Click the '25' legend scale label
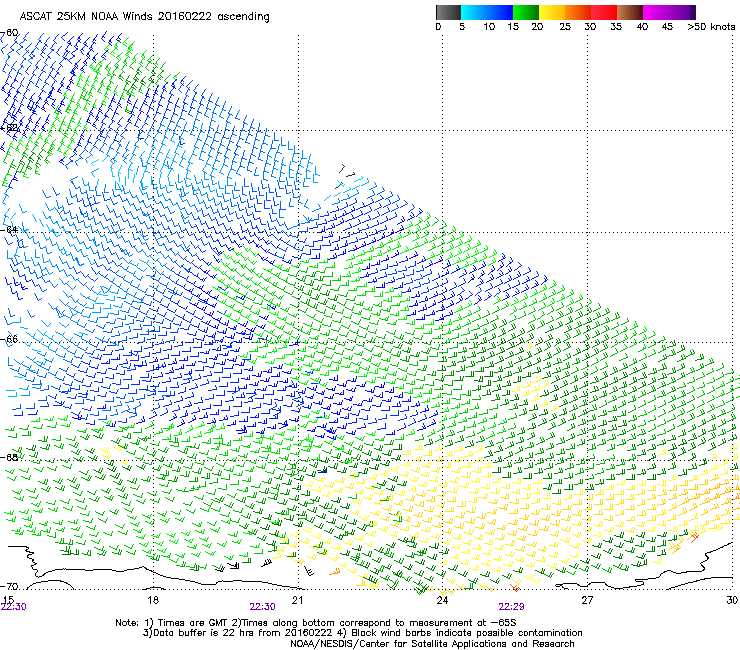The image size is (740, 650). [x=565, y=27]
